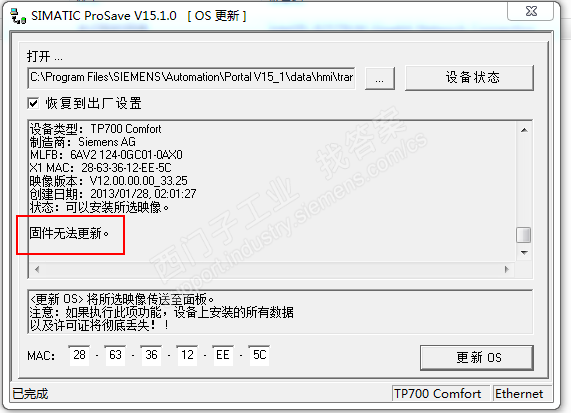
Task: Click the scroll down arrow in log
Action: 524,252
